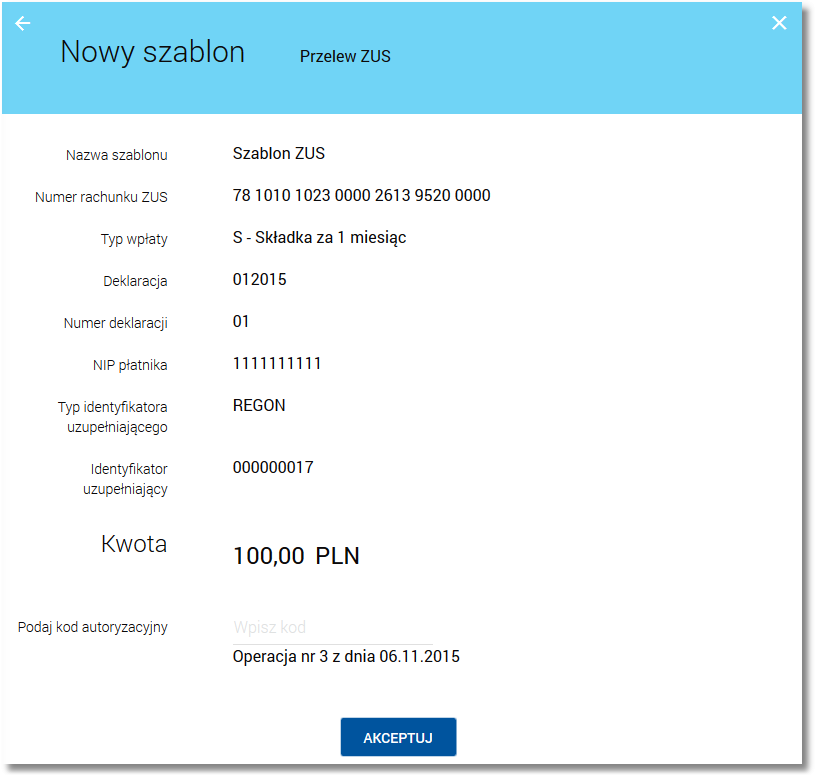This screenshot has height=778, width=816.
Task: Click the 'Numer deklaracji' label
Action: [116, 323]
